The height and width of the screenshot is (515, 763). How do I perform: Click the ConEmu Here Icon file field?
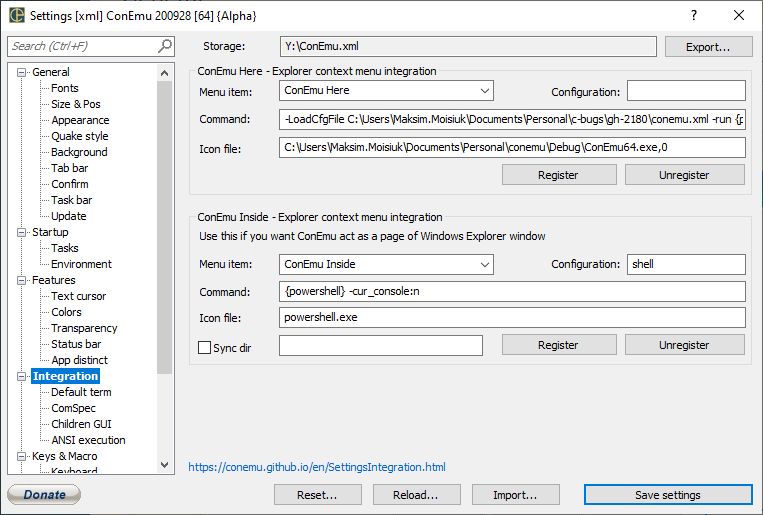(x=512, y=147)
